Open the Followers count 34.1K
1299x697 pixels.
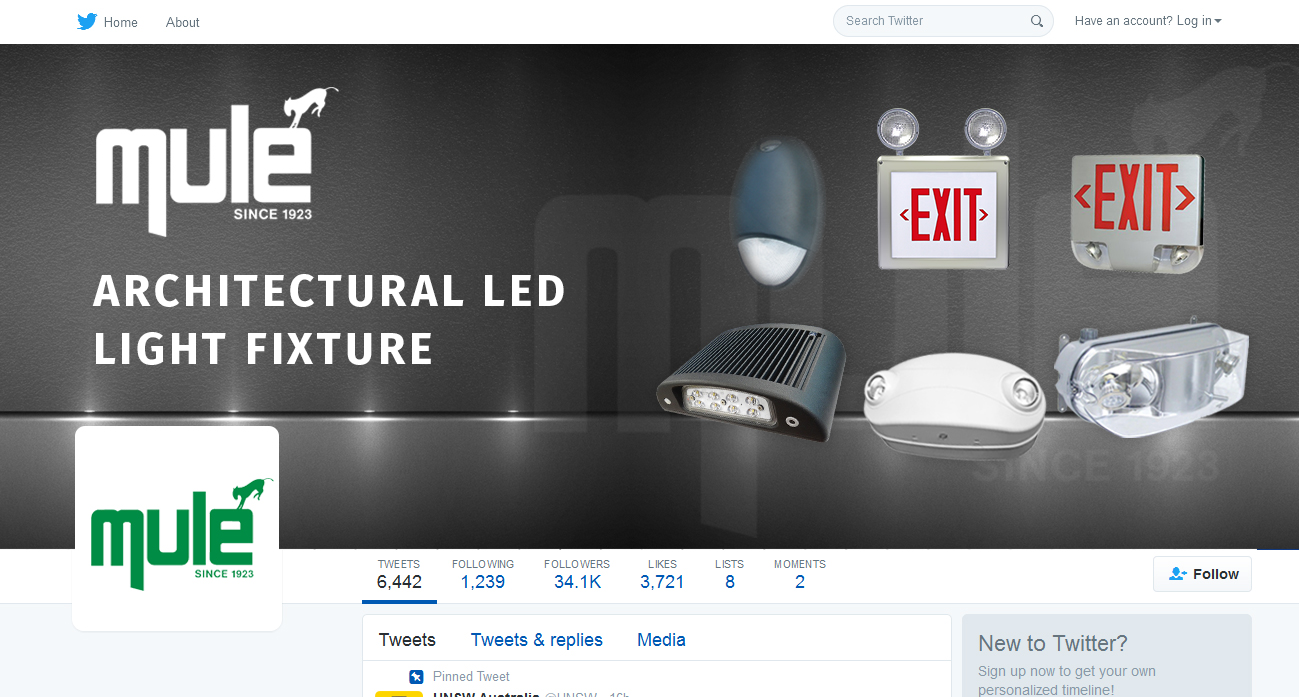tap(577, 575)
